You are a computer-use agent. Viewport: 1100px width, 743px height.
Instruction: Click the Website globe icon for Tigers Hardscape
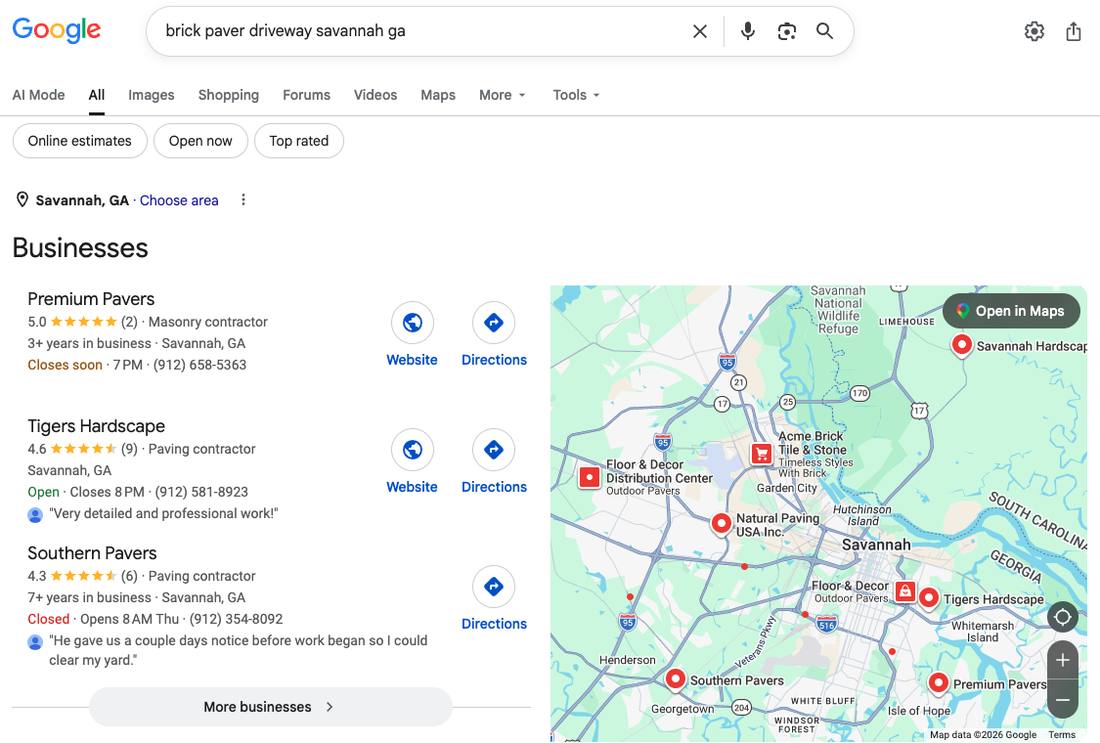[x=412, y=450]
